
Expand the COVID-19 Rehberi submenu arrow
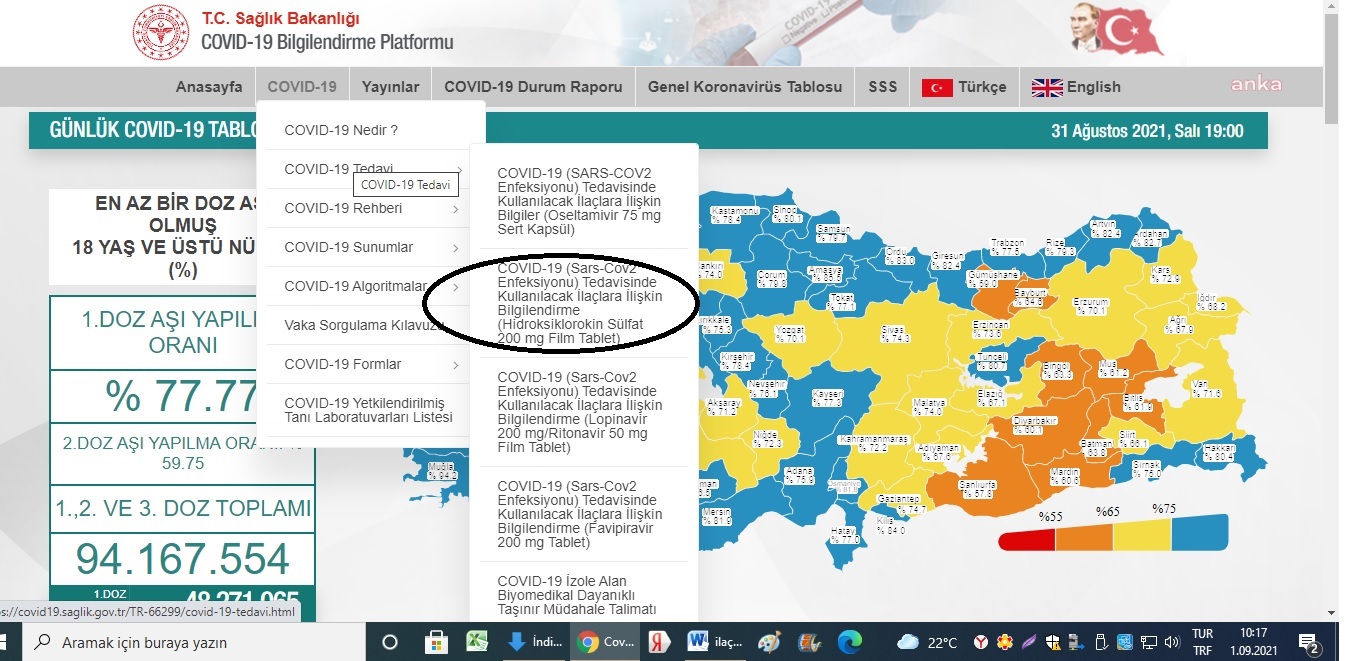456,209
